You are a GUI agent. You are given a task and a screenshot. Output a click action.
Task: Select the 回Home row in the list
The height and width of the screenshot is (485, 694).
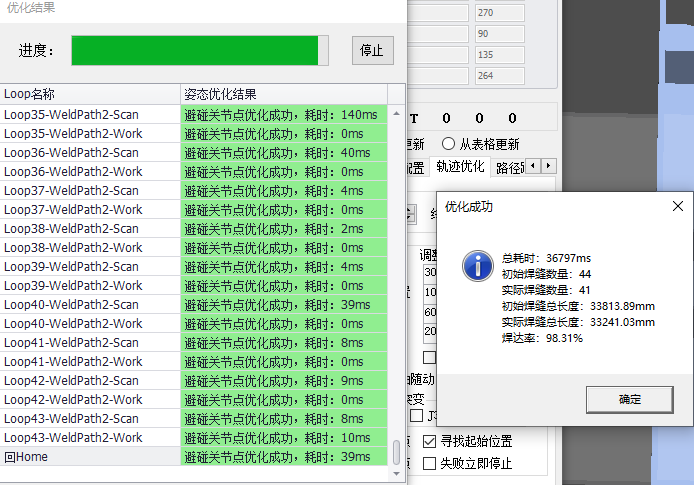tap(90, 457)
